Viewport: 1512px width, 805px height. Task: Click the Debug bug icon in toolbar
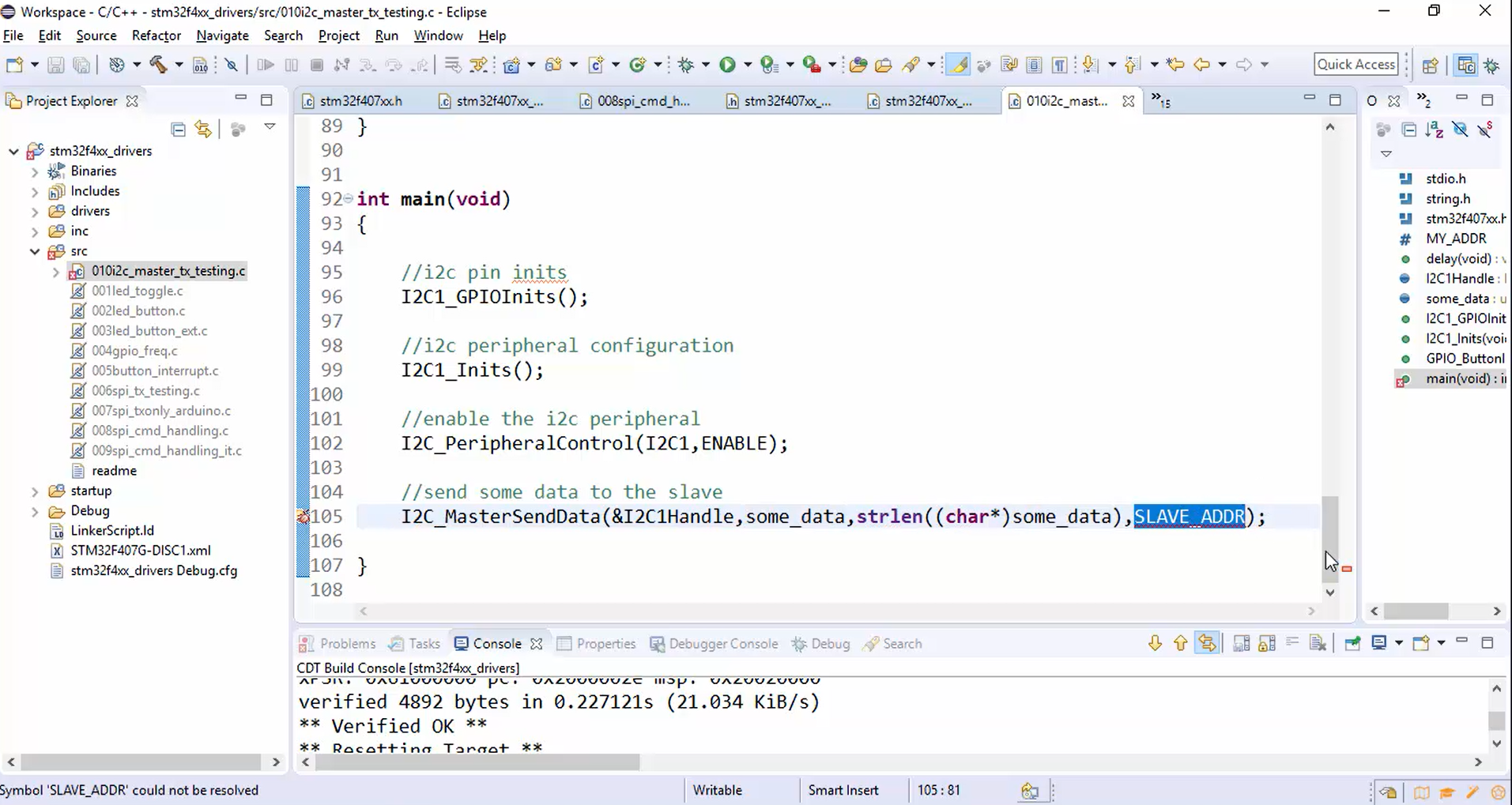point(685,65)
